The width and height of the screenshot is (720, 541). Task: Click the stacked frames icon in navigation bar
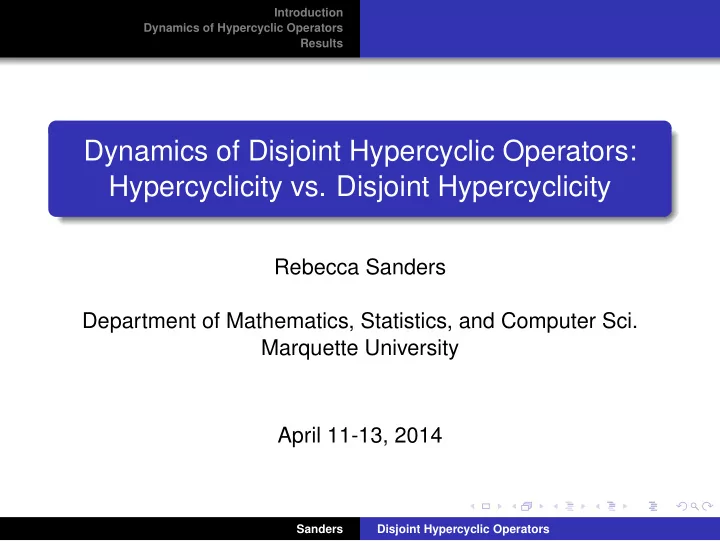[527, 506]
